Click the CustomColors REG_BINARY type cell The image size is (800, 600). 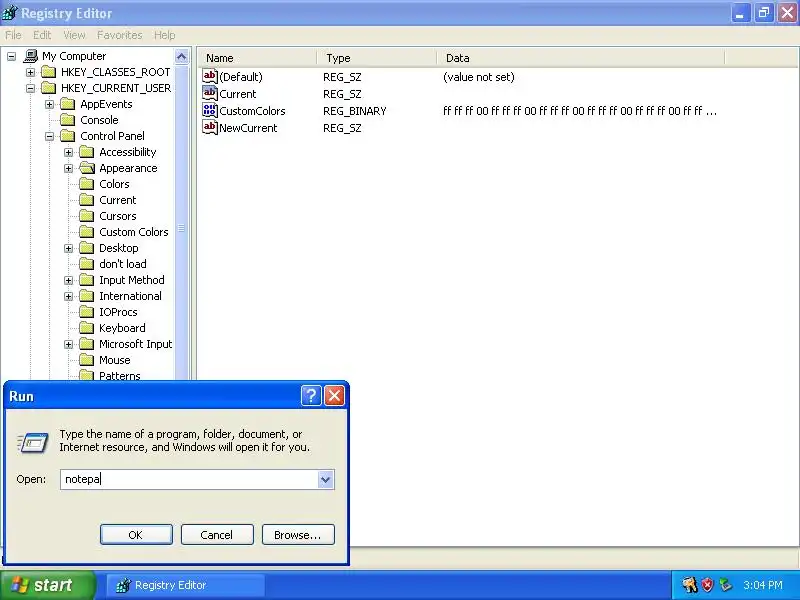[x=355, y=111]
